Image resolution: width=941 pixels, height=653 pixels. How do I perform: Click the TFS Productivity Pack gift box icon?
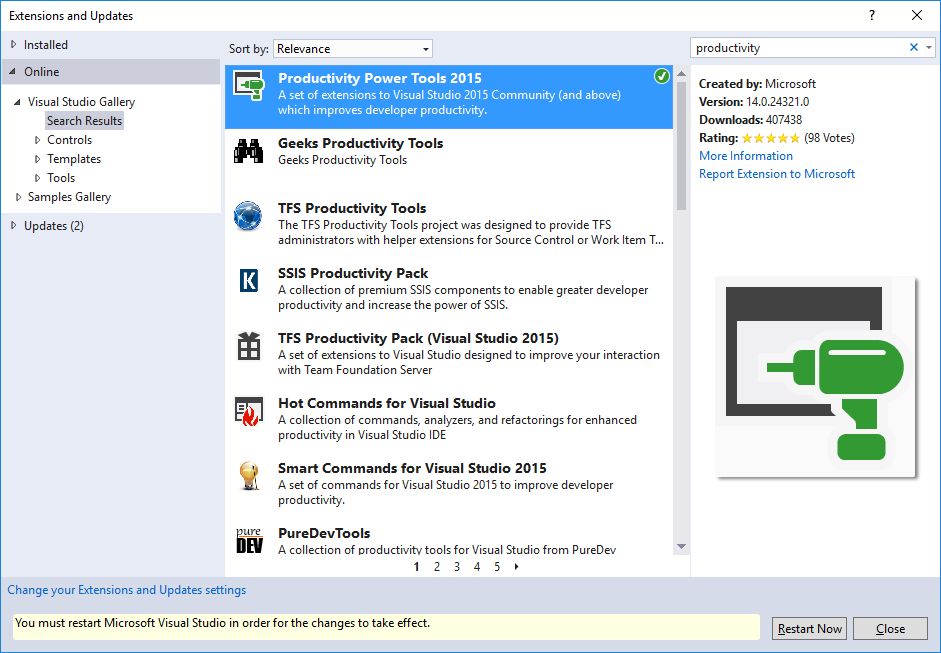pyautogui.click(x=248, y=346)
